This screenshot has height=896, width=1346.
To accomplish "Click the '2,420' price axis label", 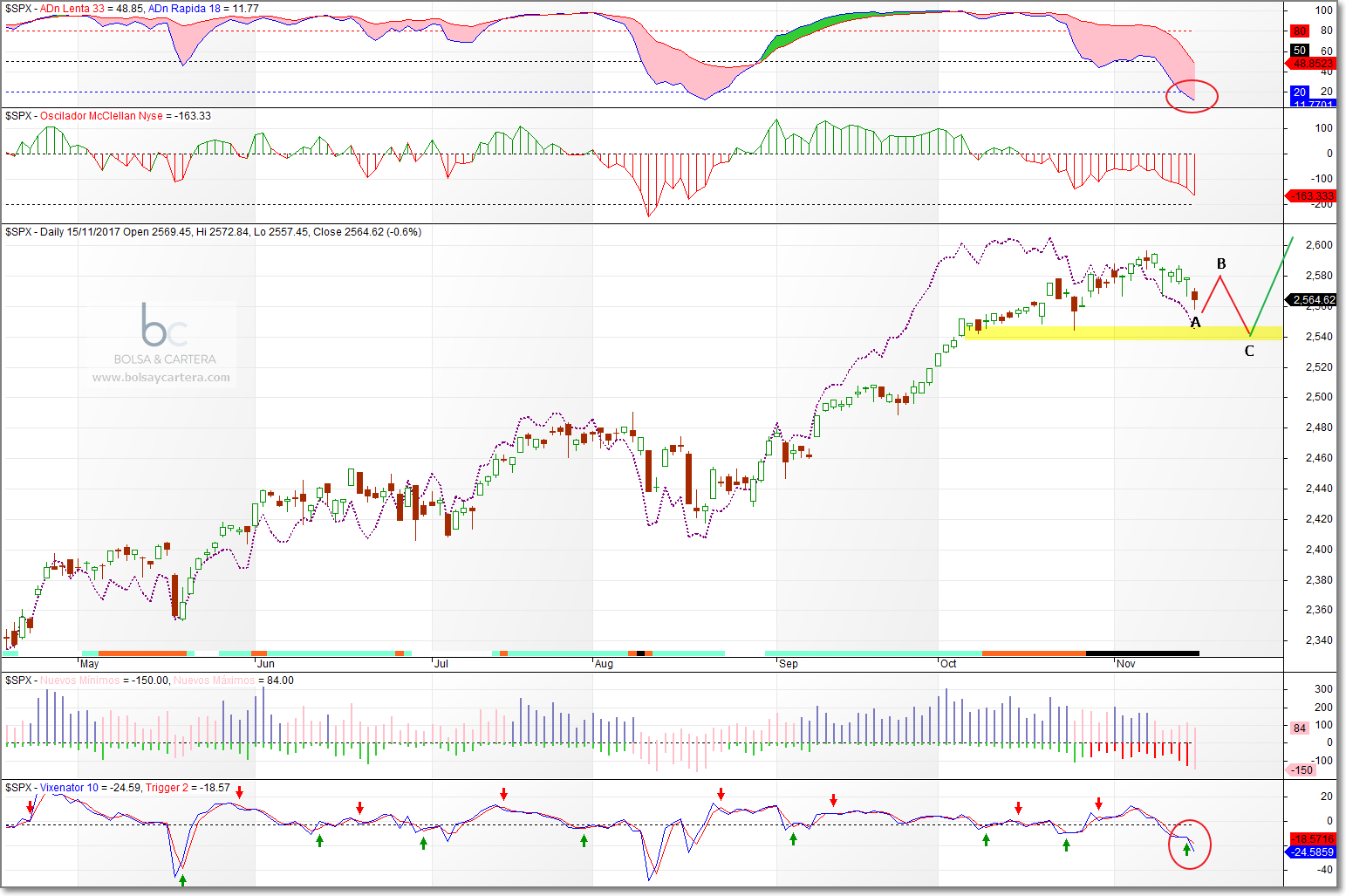I will tap(1319, 519).
